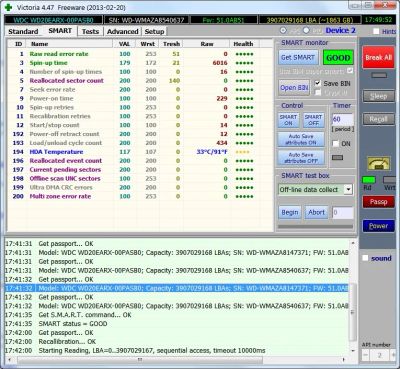The image size is (400, 369).
Task: Open the Tests tab
Action: pyautogui.click(x=90, y=31)
